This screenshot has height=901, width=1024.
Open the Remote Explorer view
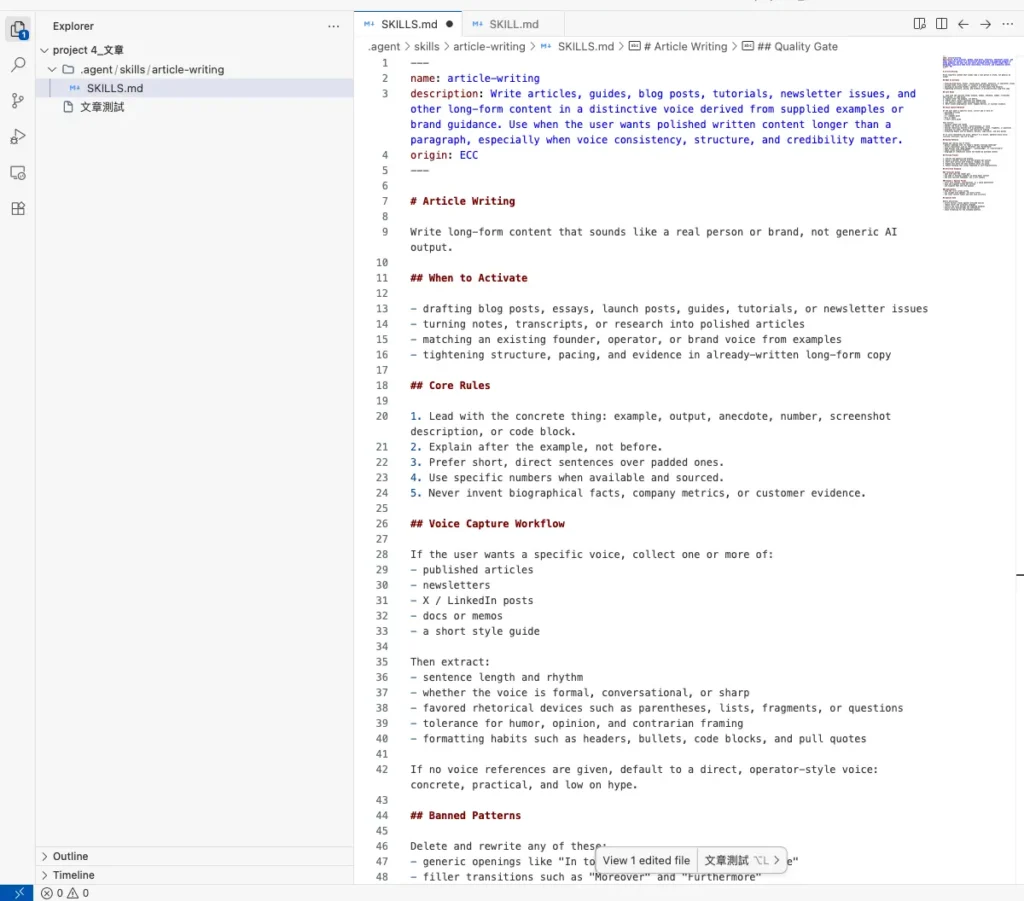18,173
